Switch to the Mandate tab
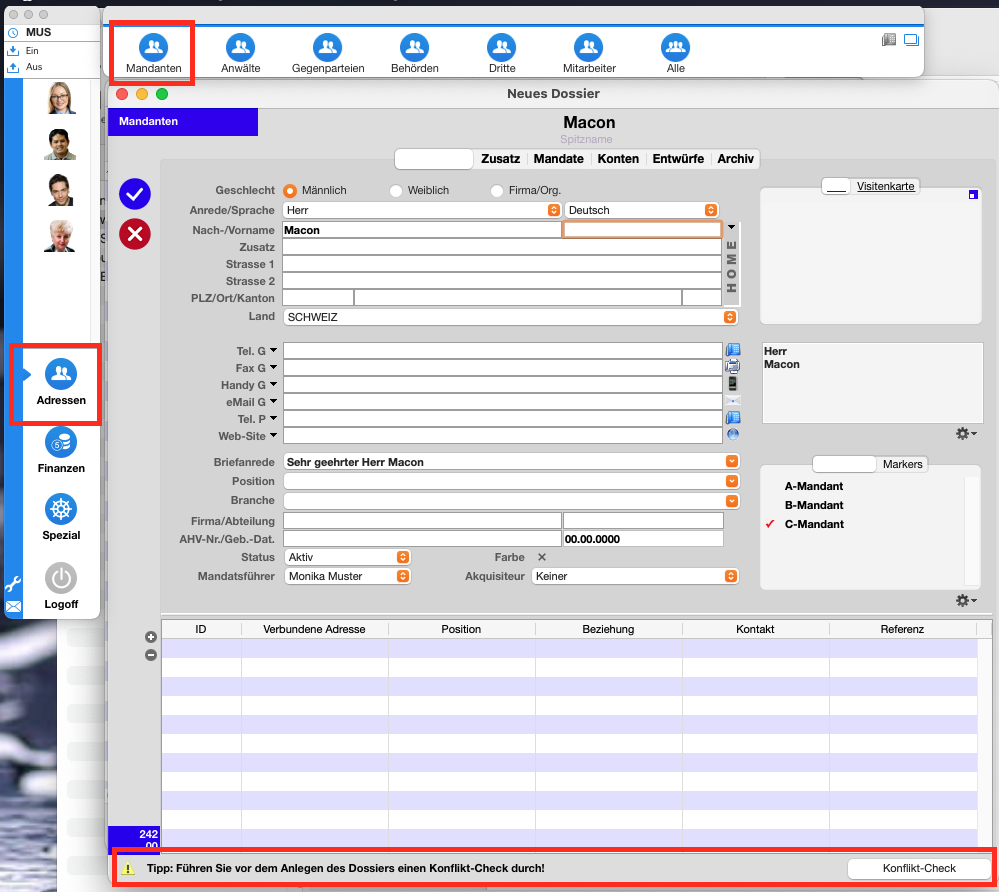The image size is (999, 892). [x=558, y=159]
